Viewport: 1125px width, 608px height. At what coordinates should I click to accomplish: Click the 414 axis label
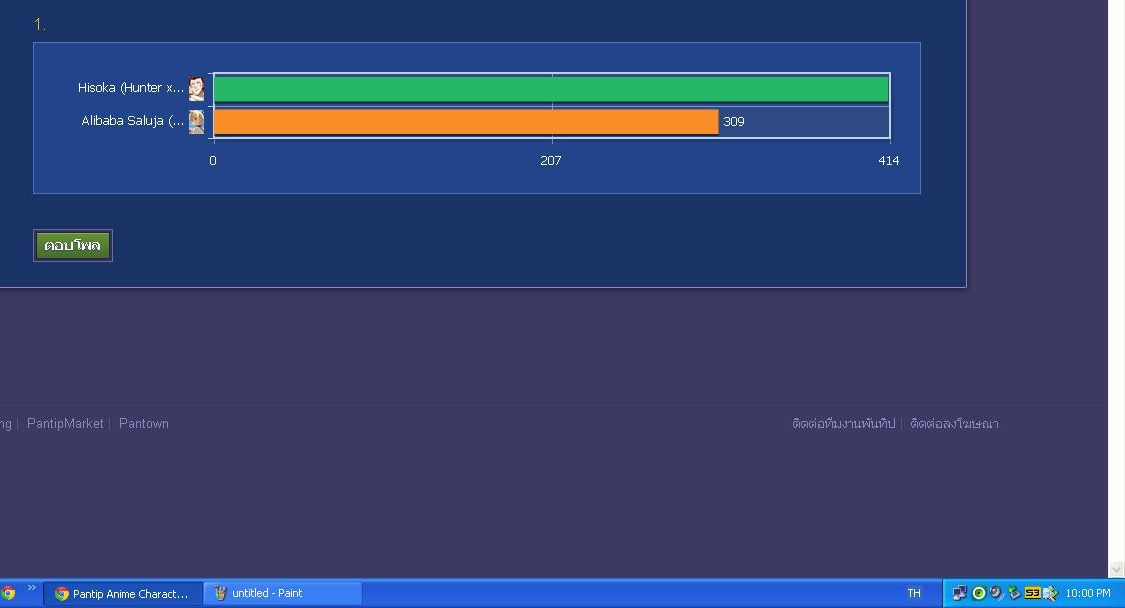point(888,161)
